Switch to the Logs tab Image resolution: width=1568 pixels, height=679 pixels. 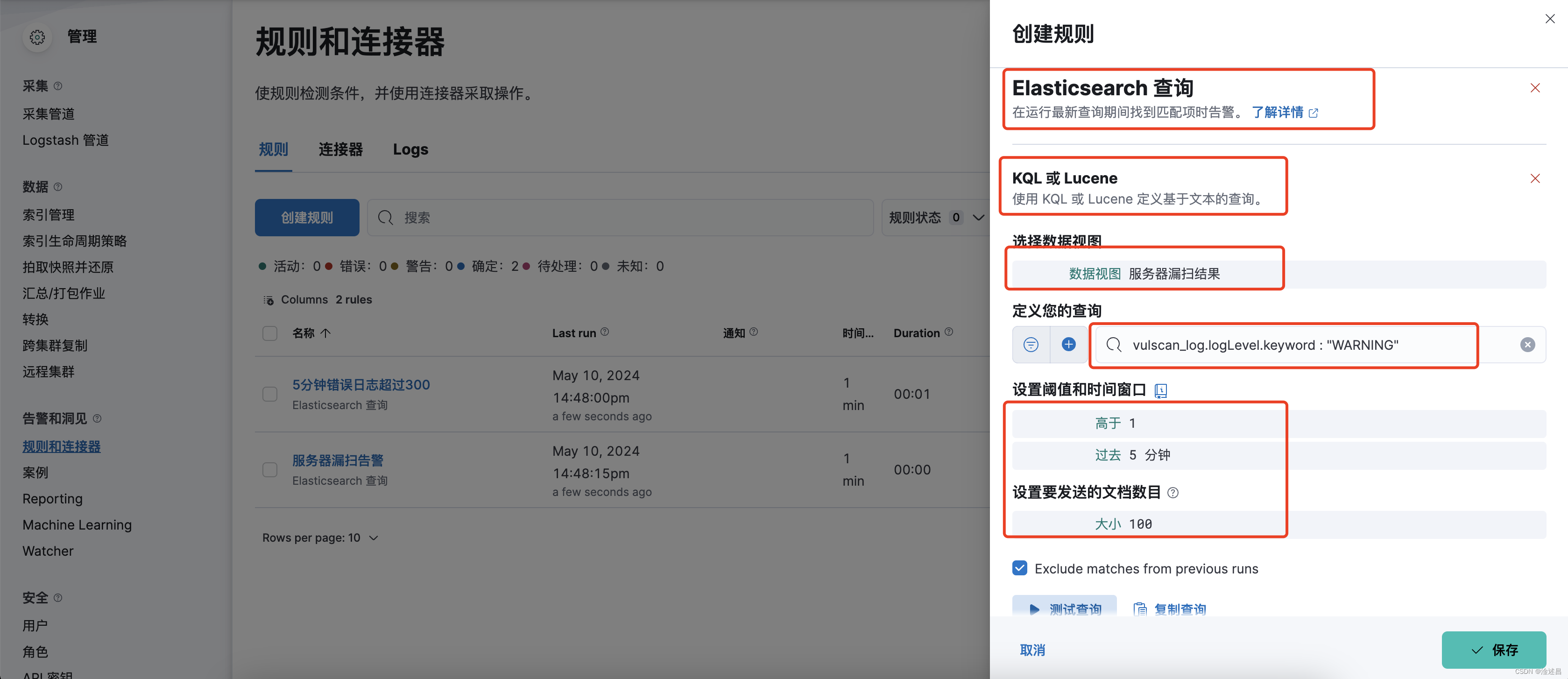pyautogui.click(x=410, y=149)
